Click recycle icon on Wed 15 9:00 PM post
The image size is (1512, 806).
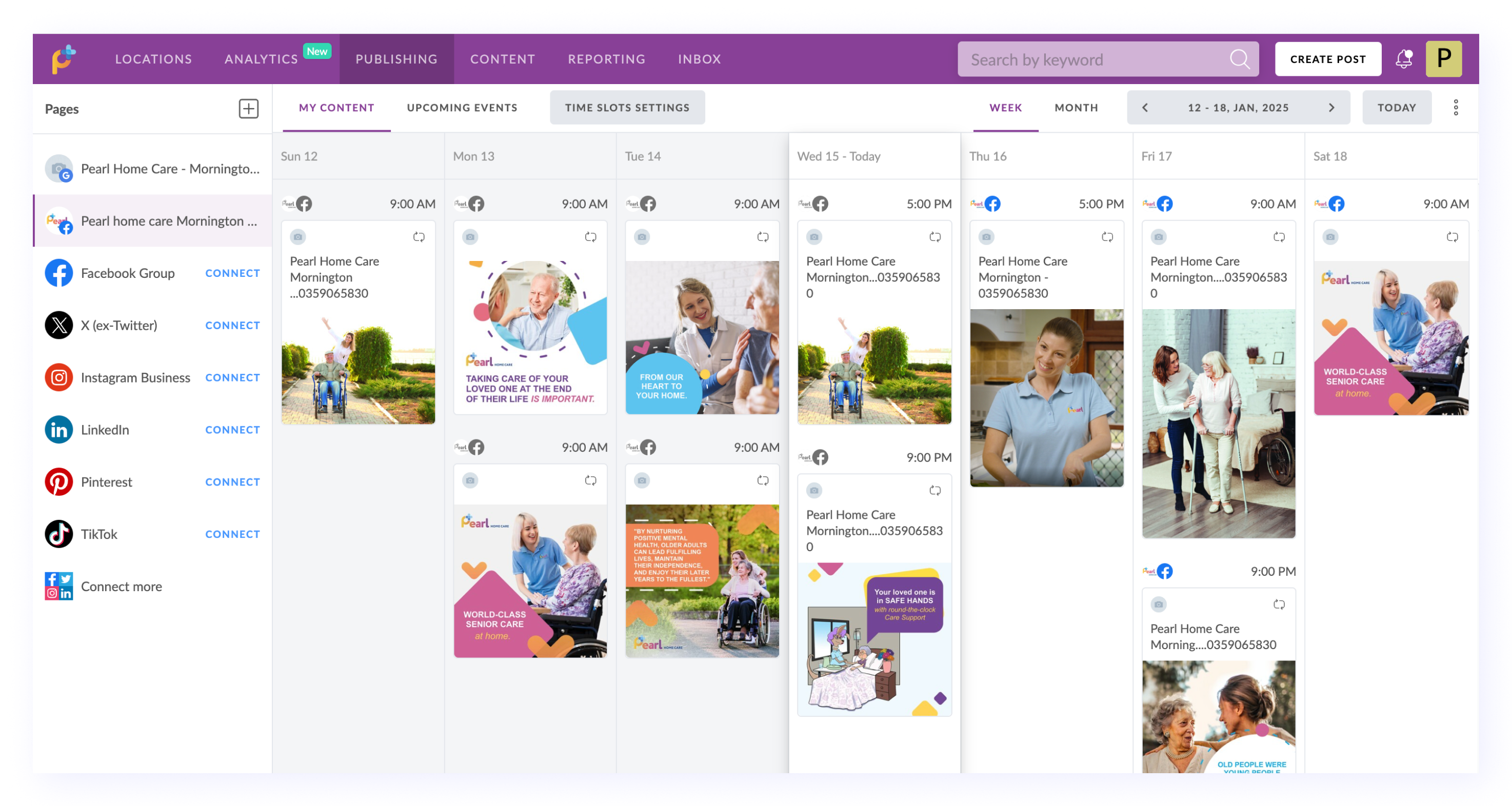(x=935, y=490)
